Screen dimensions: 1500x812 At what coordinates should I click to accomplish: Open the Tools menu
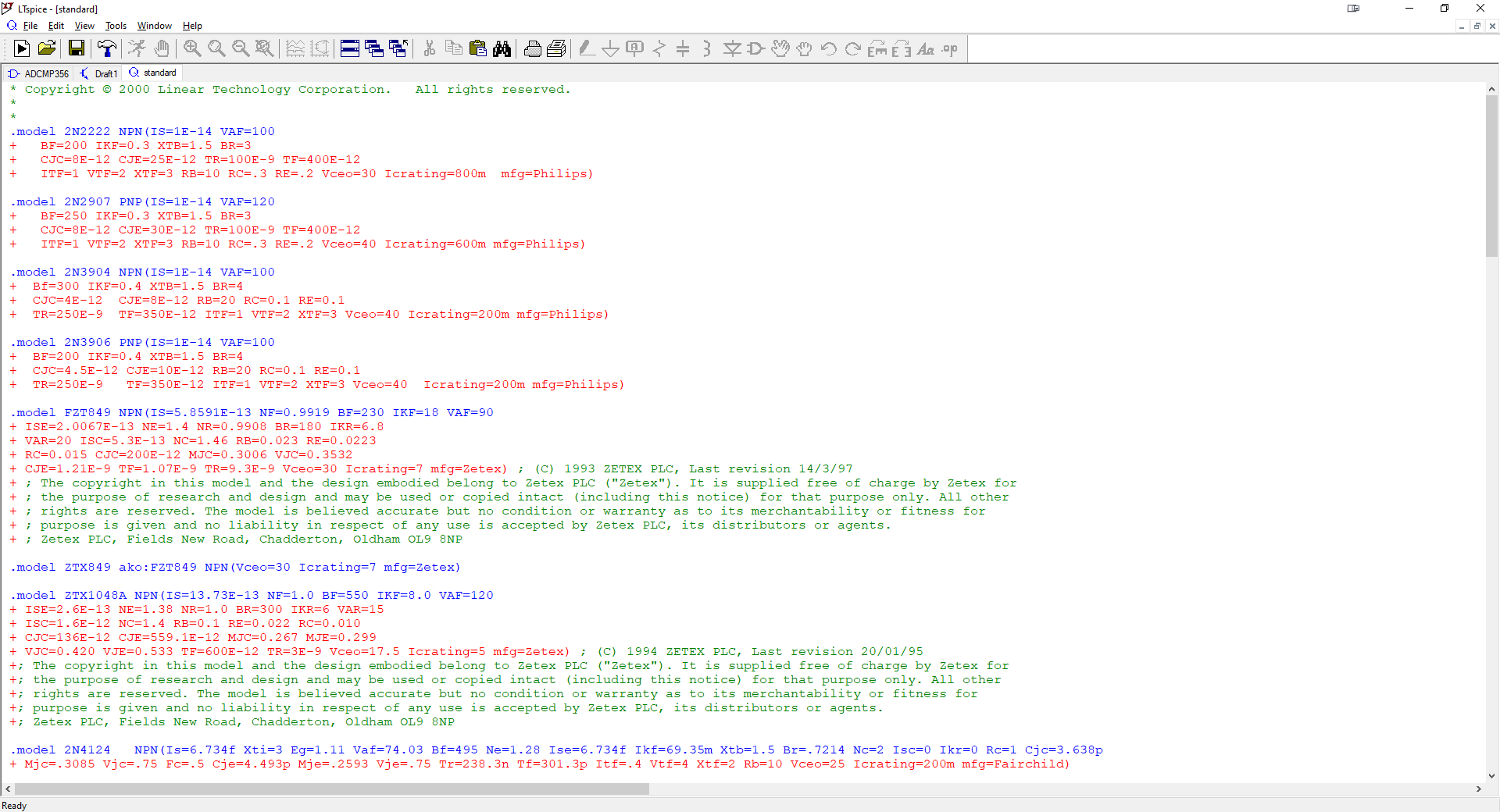pyautogui.click(x=116, y=26)
